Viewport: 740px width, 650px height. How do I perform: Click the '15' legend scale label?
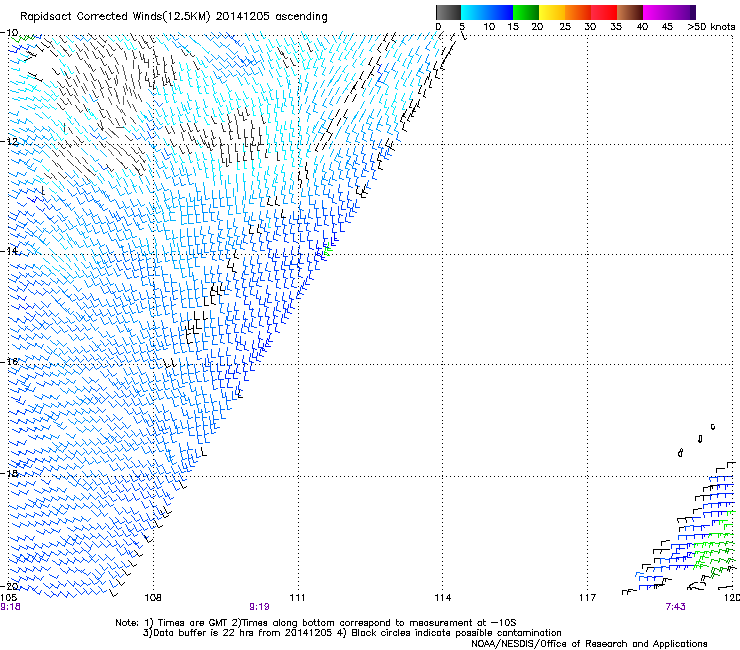[x=513, y=27]
